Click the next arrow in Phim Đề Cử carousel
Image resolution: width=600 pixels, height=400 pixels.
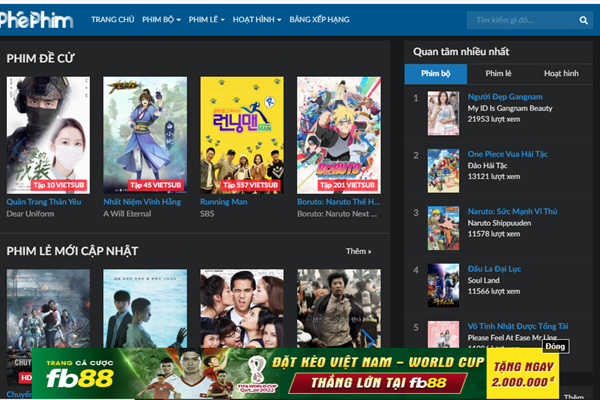pos(368,149)
